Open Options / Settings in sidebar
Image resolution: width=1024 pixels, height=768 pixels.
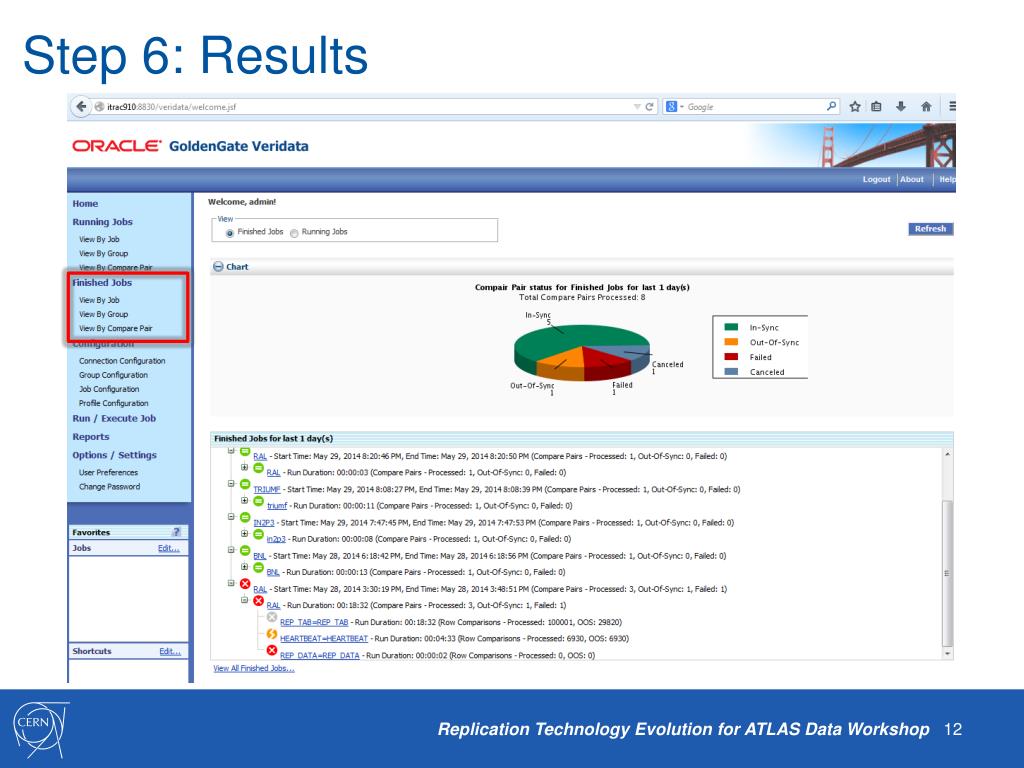(114, 455)
